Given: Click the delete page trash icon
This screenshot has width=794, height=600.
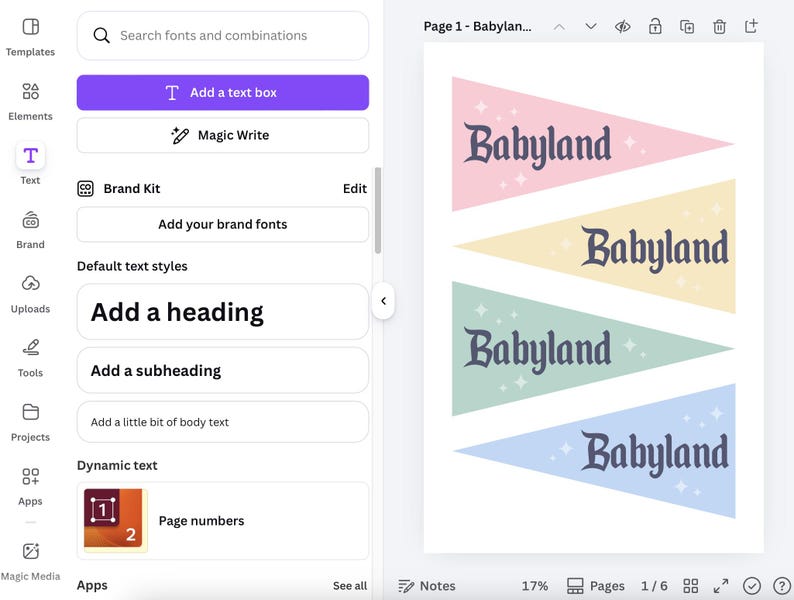Looking at the screenshot, I should pos(719,26).
